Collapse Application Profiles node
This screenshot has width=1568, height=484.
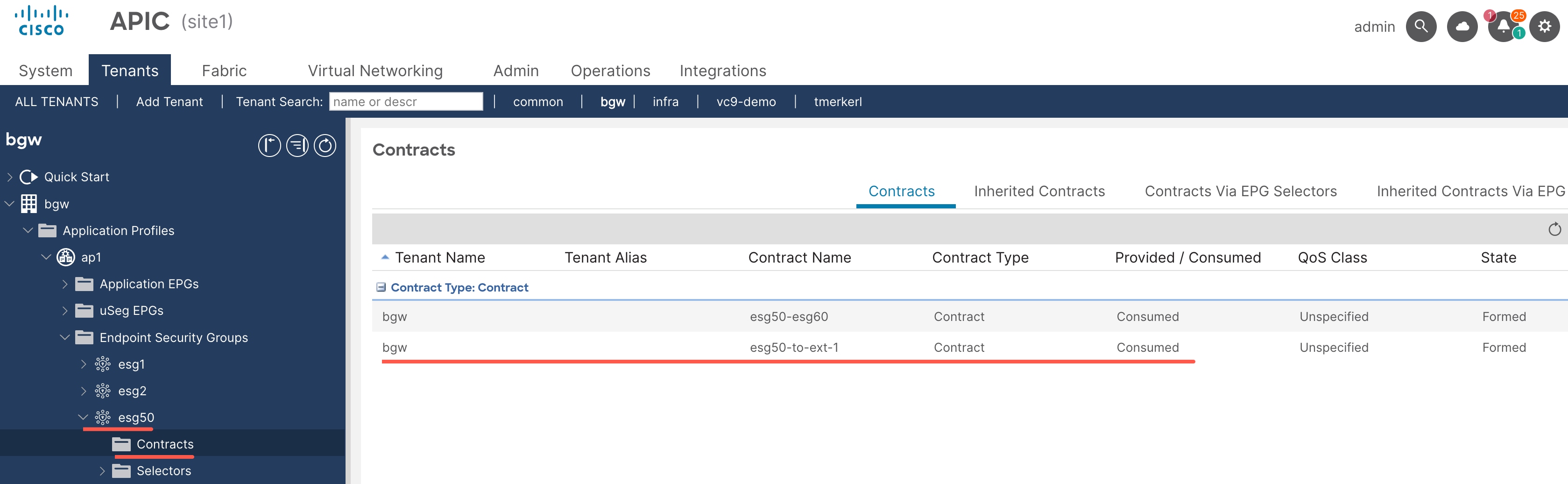[28, 231]
